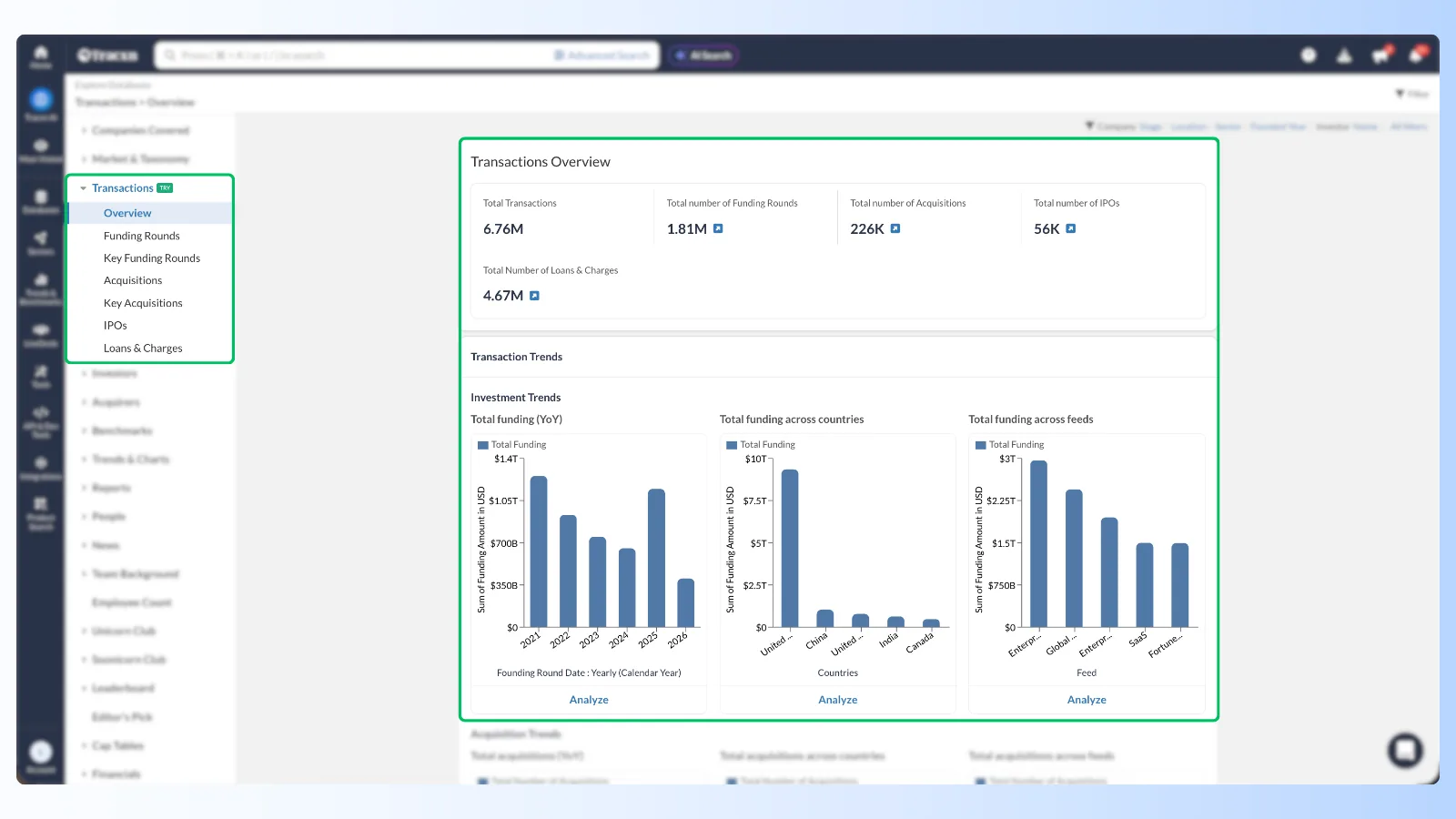
Task: Click the TRY badge next to Transactions
Action: (165, 188)
